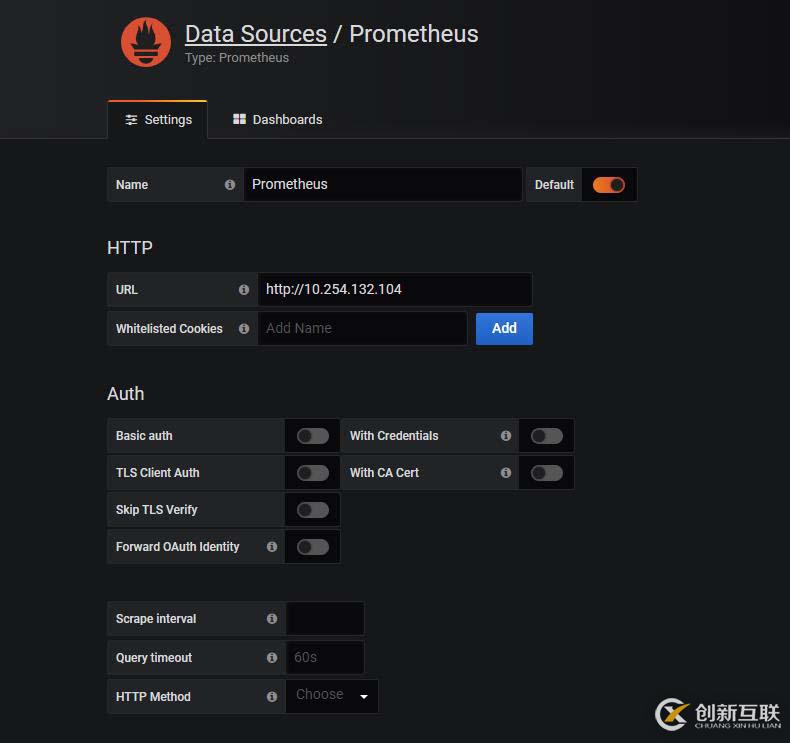This screenshot has height=743, width=790.
Task: Click the Auth section heading
Action: [126, 393]
